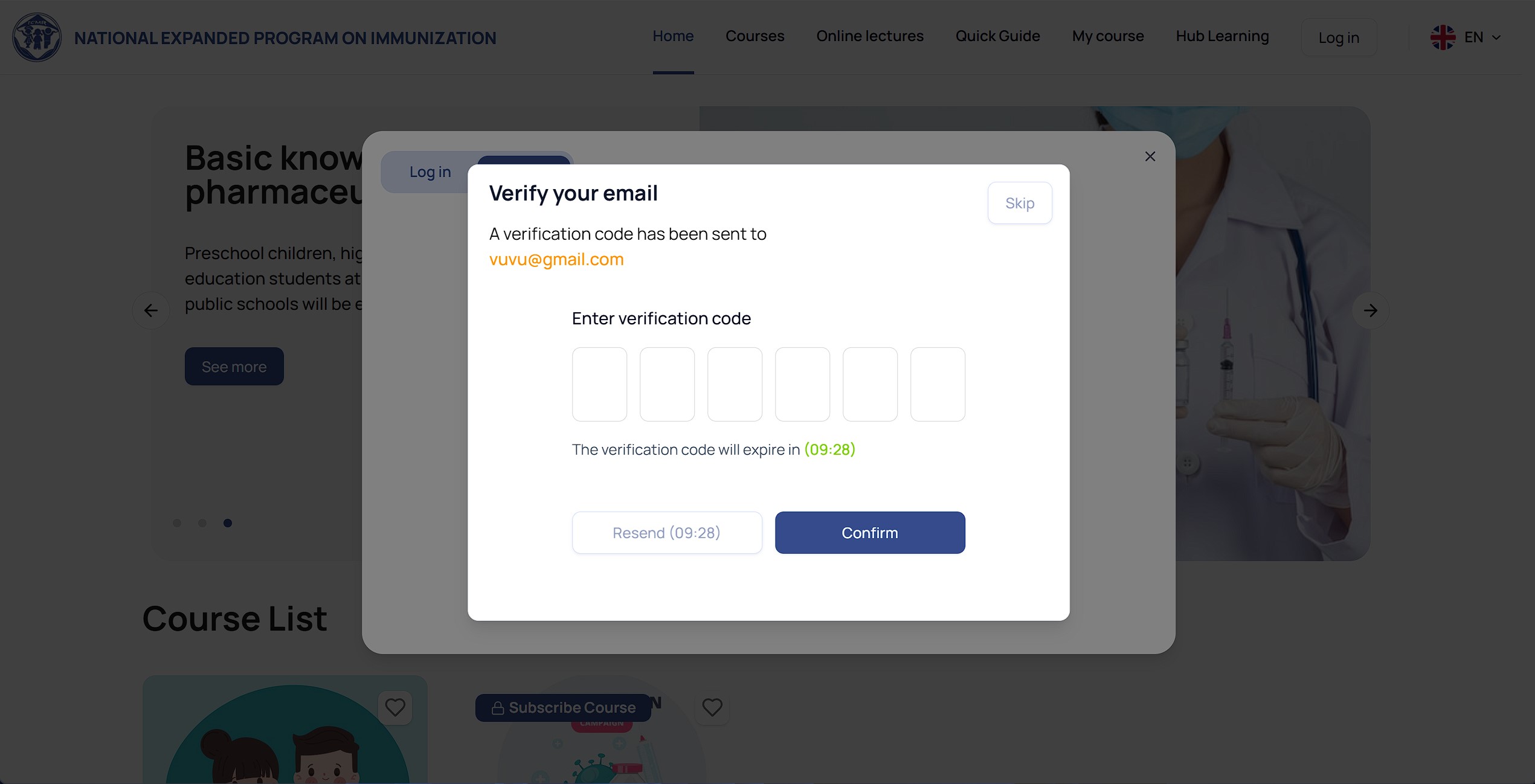Favorite the first course with heart icon

(x=395, y=707)
